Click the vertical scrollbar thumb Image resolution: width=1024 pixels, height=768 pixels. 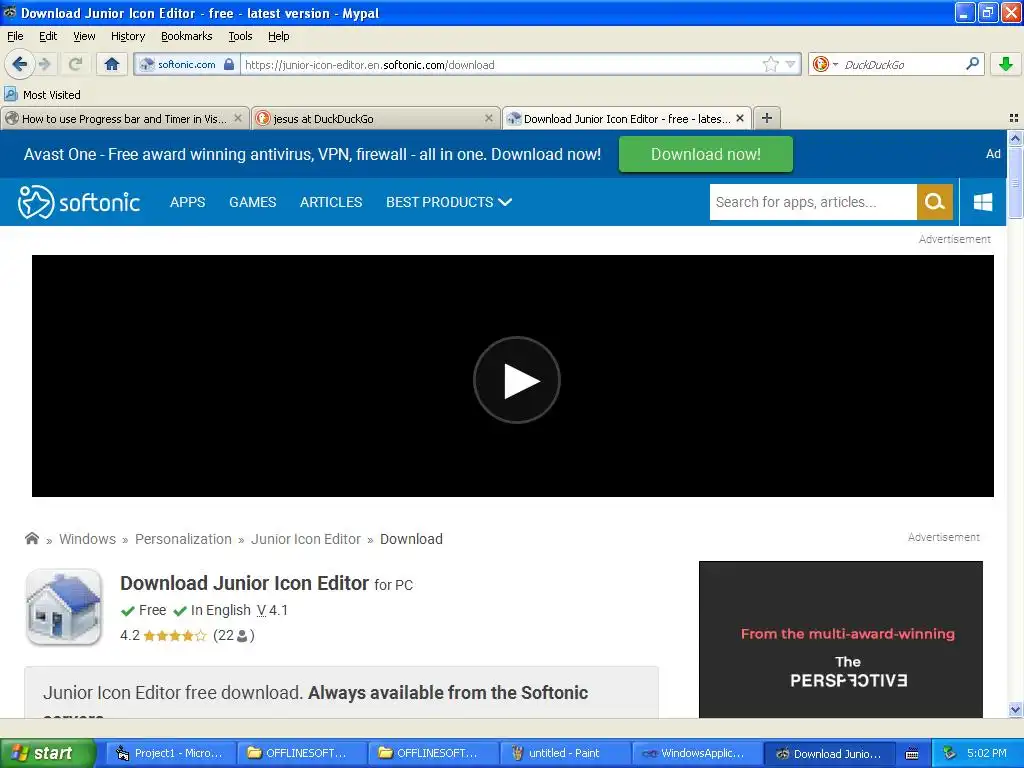click(1015, 182)
